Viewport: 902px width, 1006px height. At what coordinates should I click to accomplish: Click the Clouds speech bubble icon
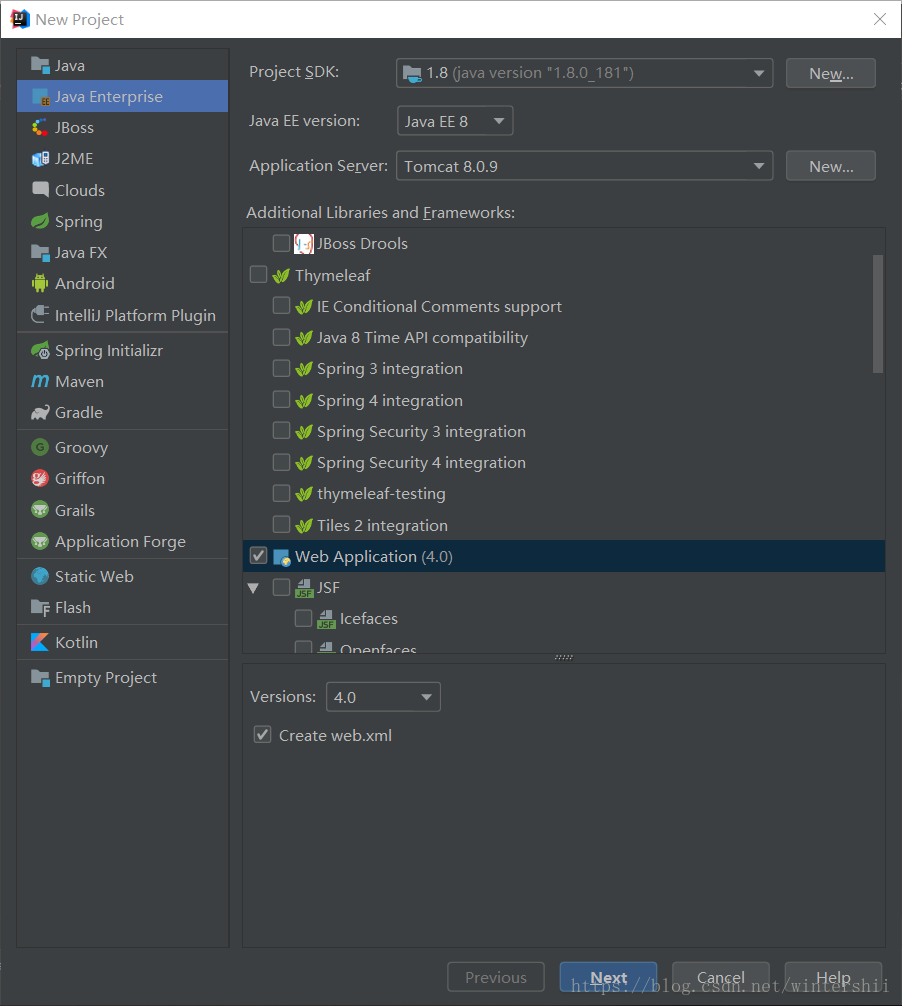tap(40, 190)
